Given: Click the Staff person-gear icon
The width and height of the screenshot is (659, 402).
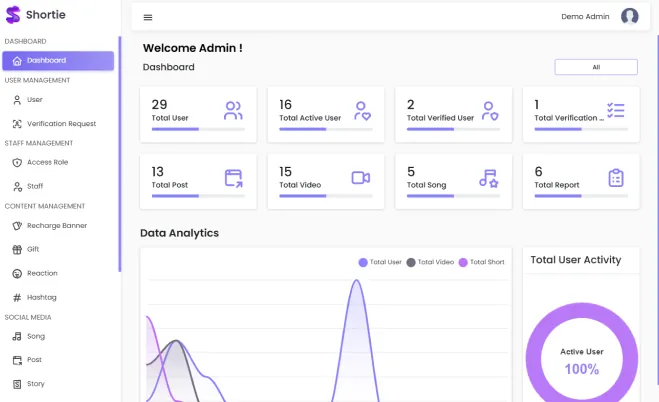Looking at the screenshot, I should point(17,187).
